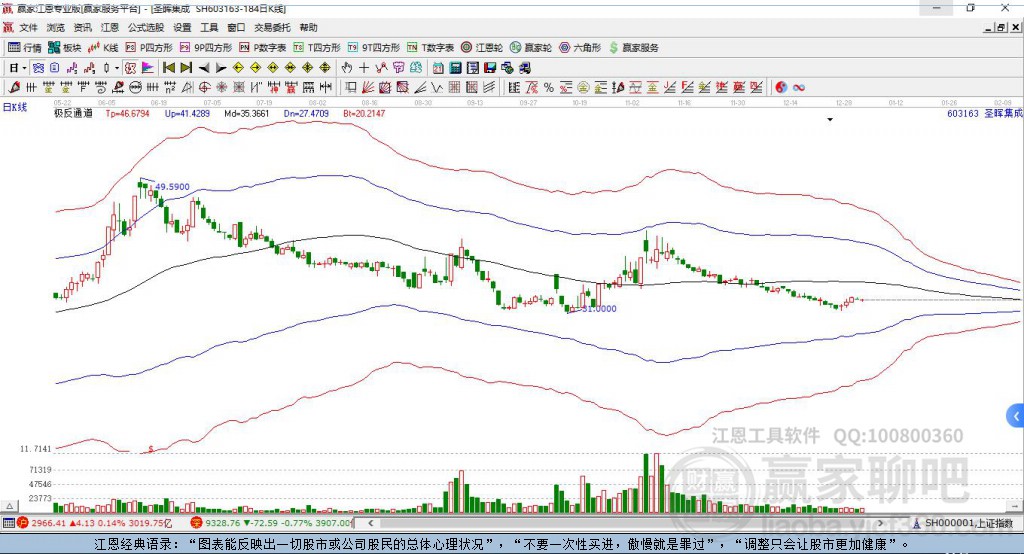The width and height of the screenshot is (1024, 554).
Task: Click the red-blue yin-yang icon
Action: point(781,88)
